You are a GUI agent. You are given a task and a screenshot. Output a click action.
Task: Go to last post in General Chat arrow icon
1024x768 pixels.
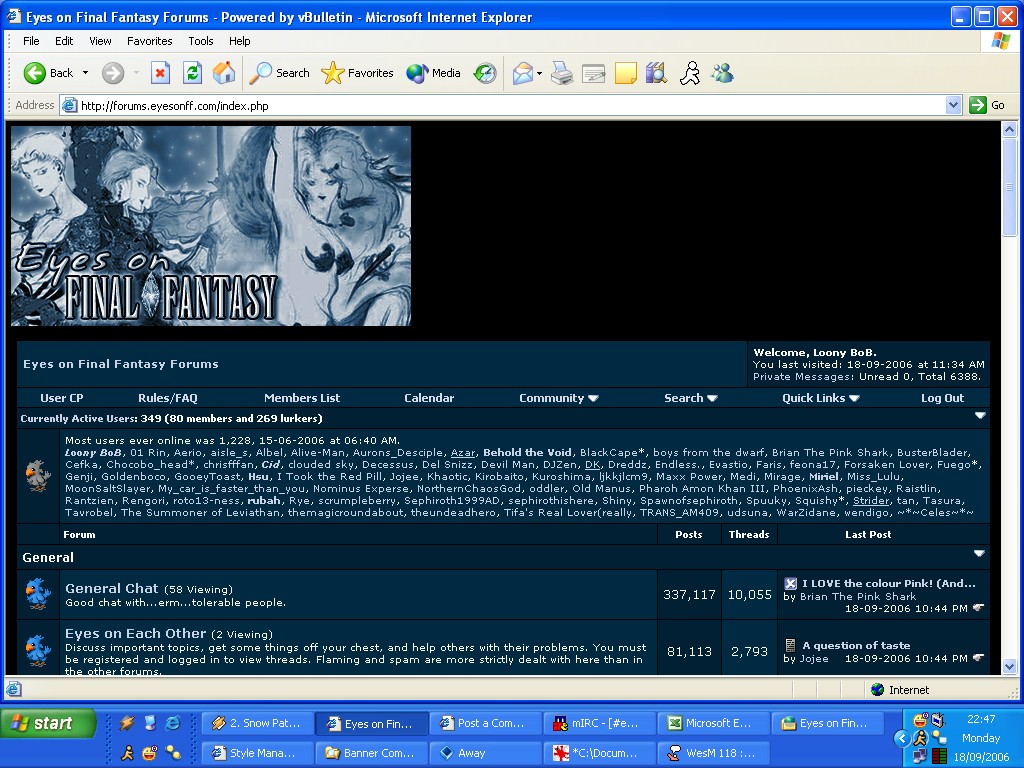[x=978, y=608]
